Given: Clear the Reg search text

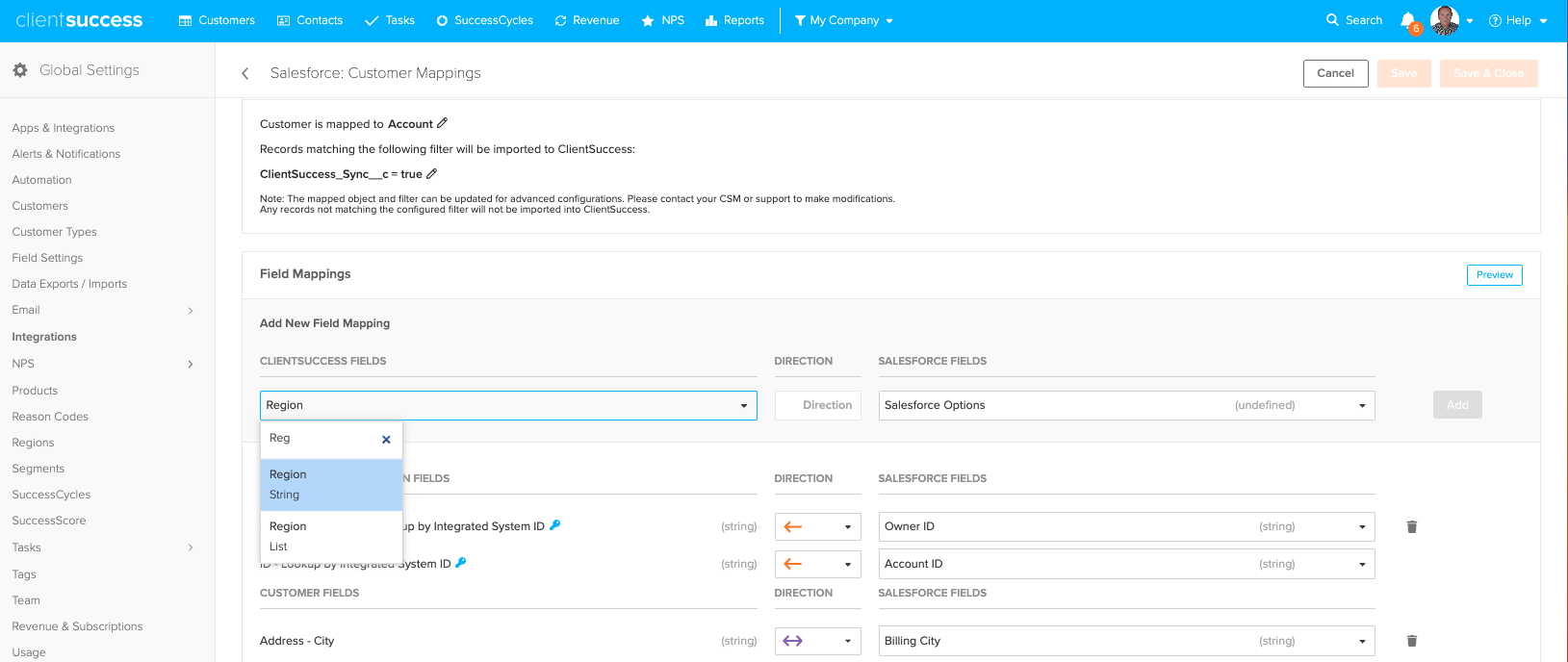Looking at the screenshot, I should (x=386, y=440).
